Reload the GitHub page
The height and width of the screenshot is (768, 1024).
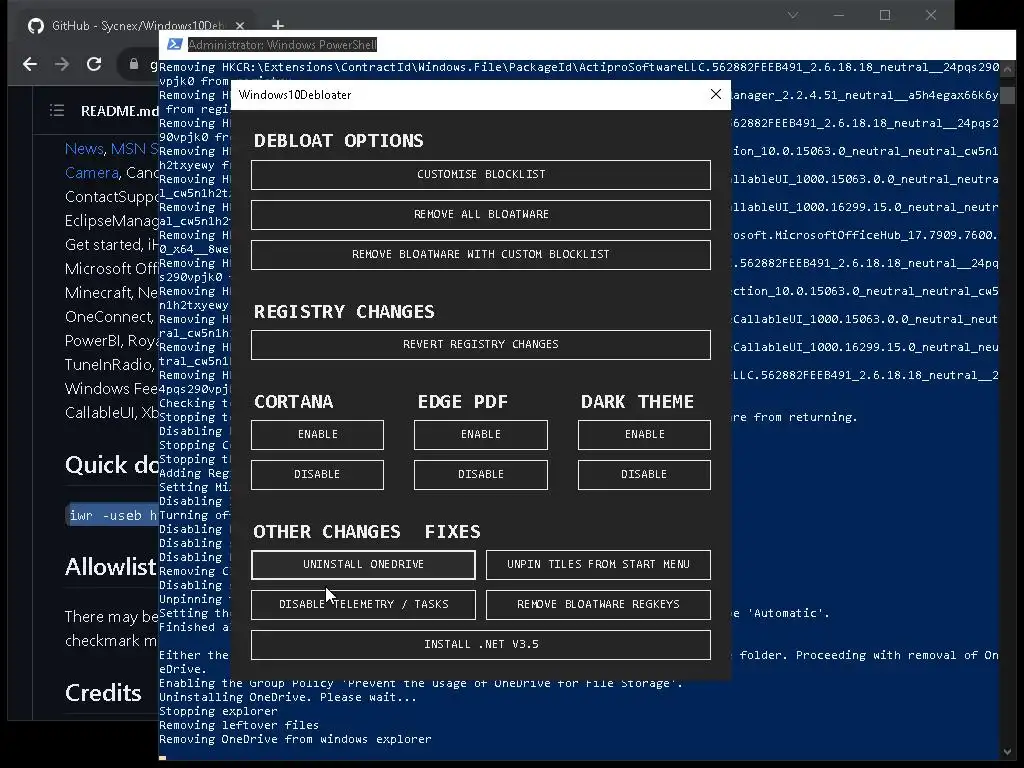pyautogui.click(x=94, y=64)
